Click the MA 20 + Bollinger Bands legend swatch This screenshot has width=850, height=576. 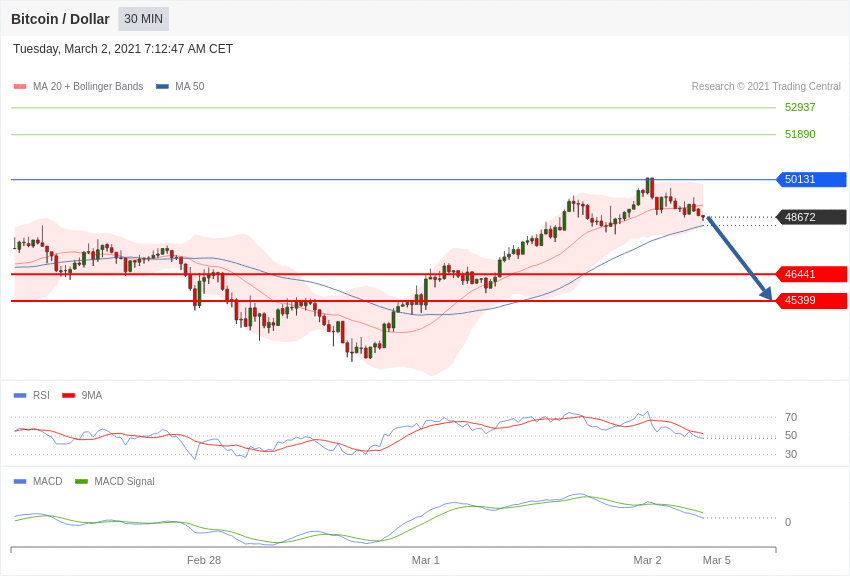pyautogui.click(x=20, y=87)
